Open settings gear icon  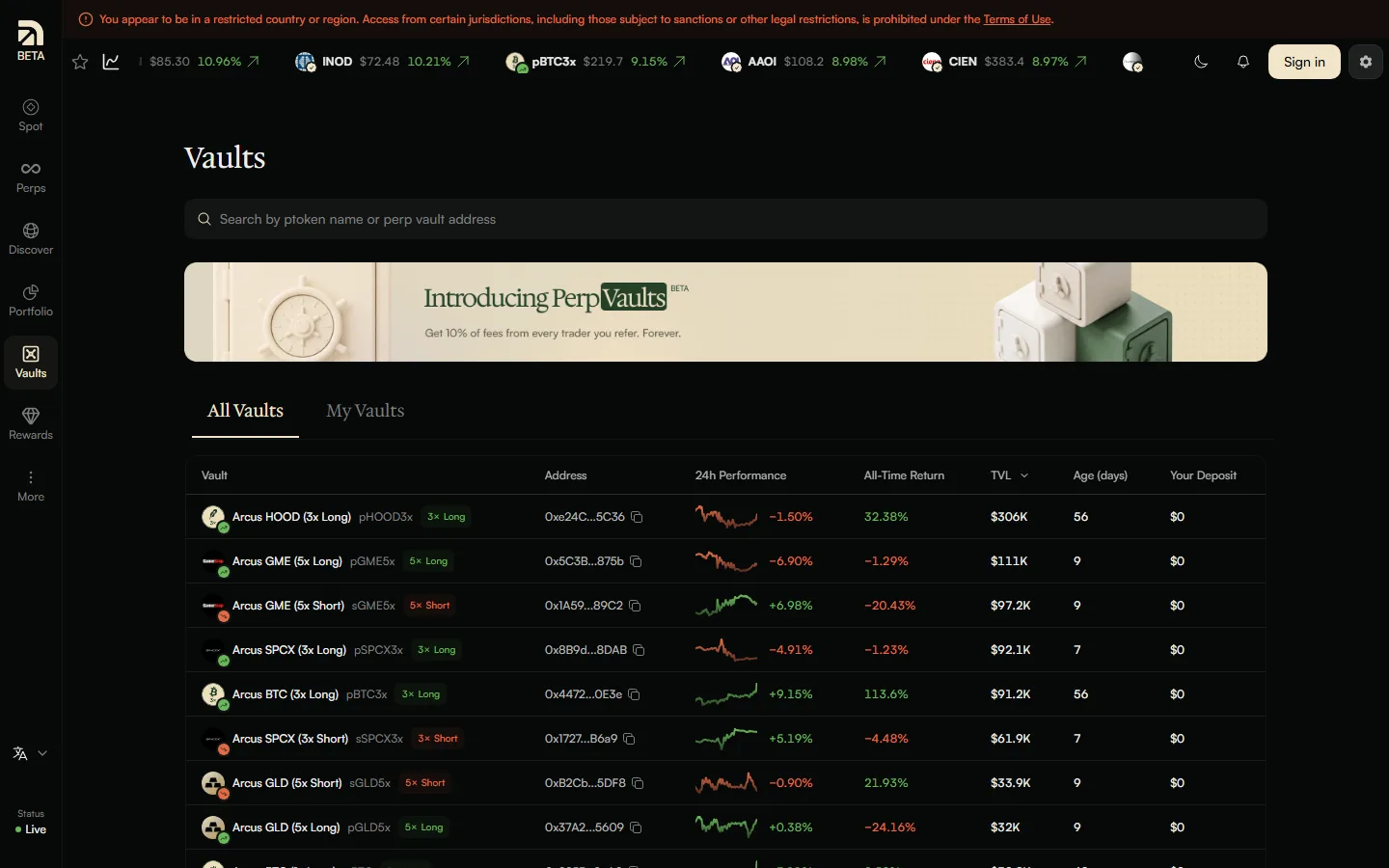tap(1366, 62)
